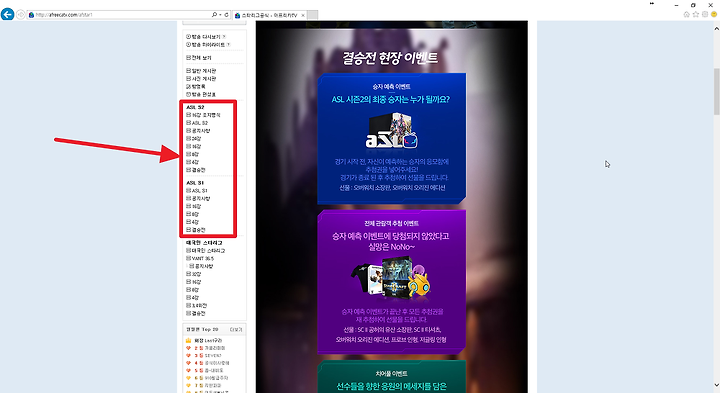Open the 방명록 guestbook

point(196,86)
